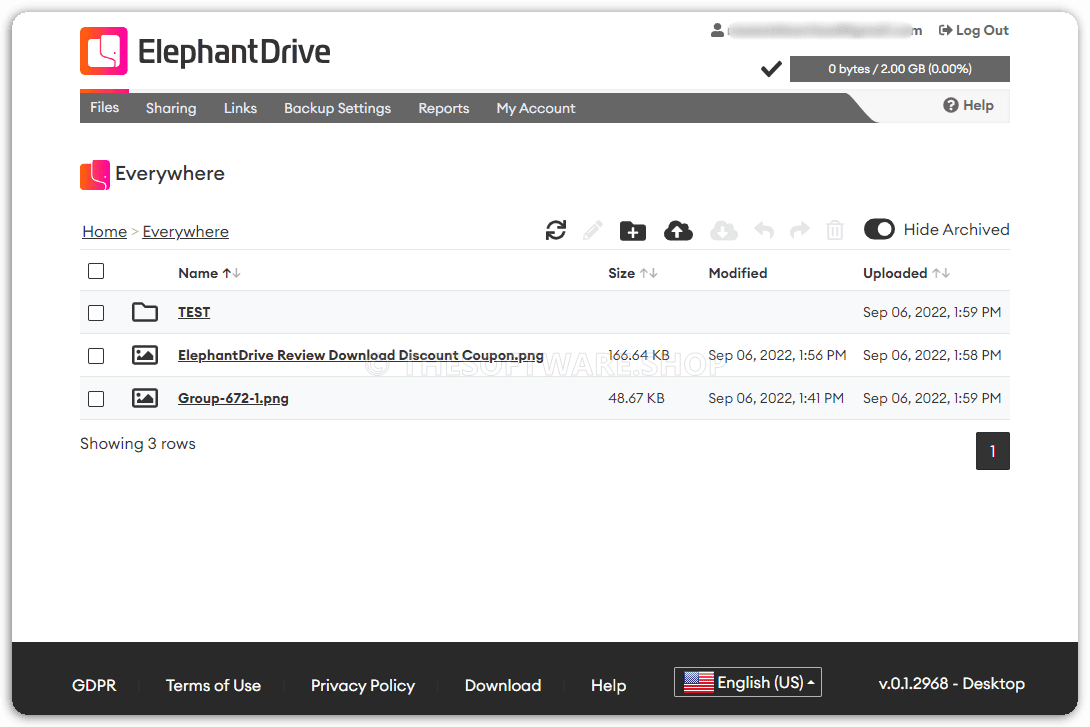The width and height of the screenshot is (1090, 727).
Task: Open the My Account tab
Action: [536, 108]
